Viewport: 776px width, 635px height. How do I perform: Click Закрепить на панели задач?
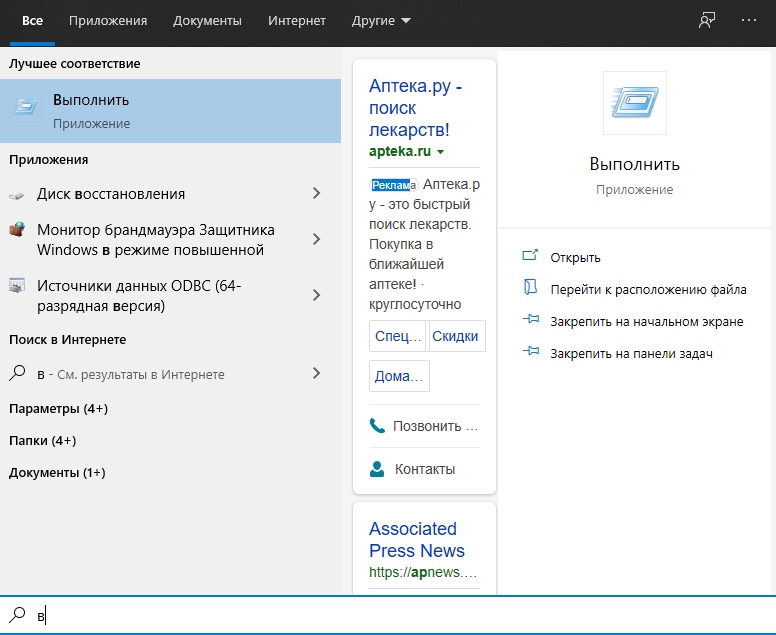[631, 354]
